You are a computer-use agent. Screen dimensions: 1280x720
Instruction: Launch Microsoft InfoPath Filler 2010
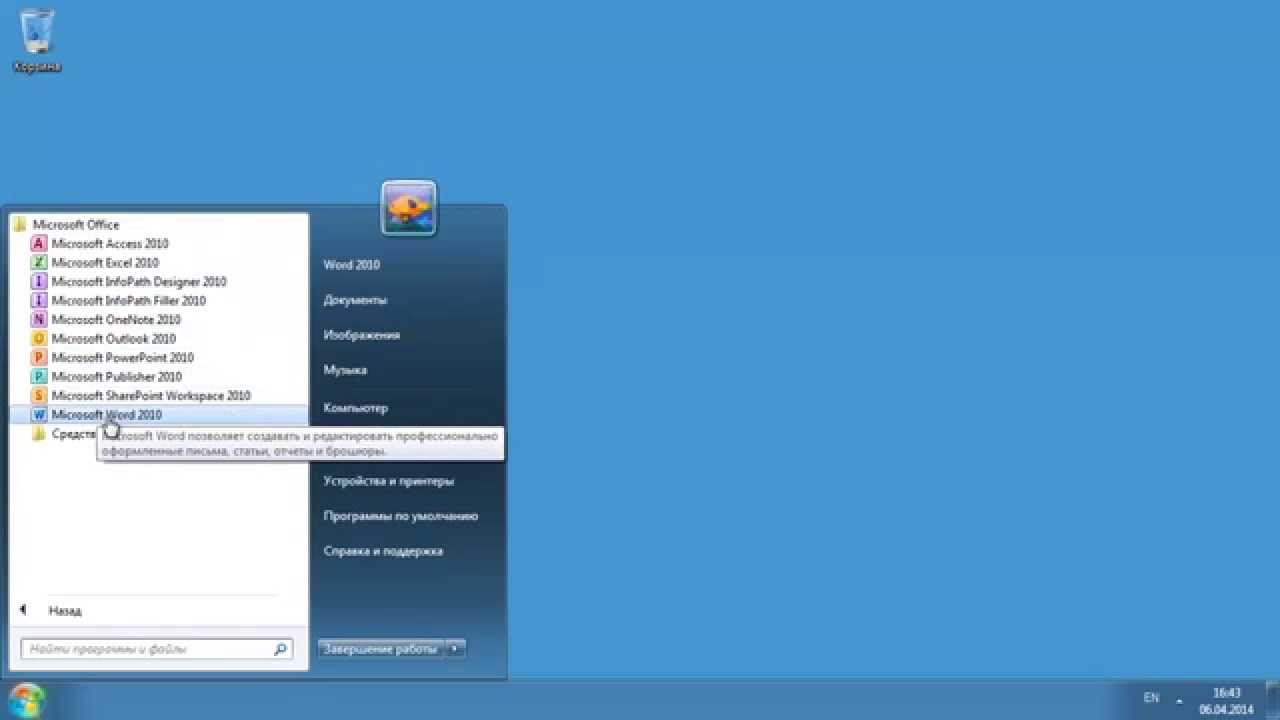[128, 300]
